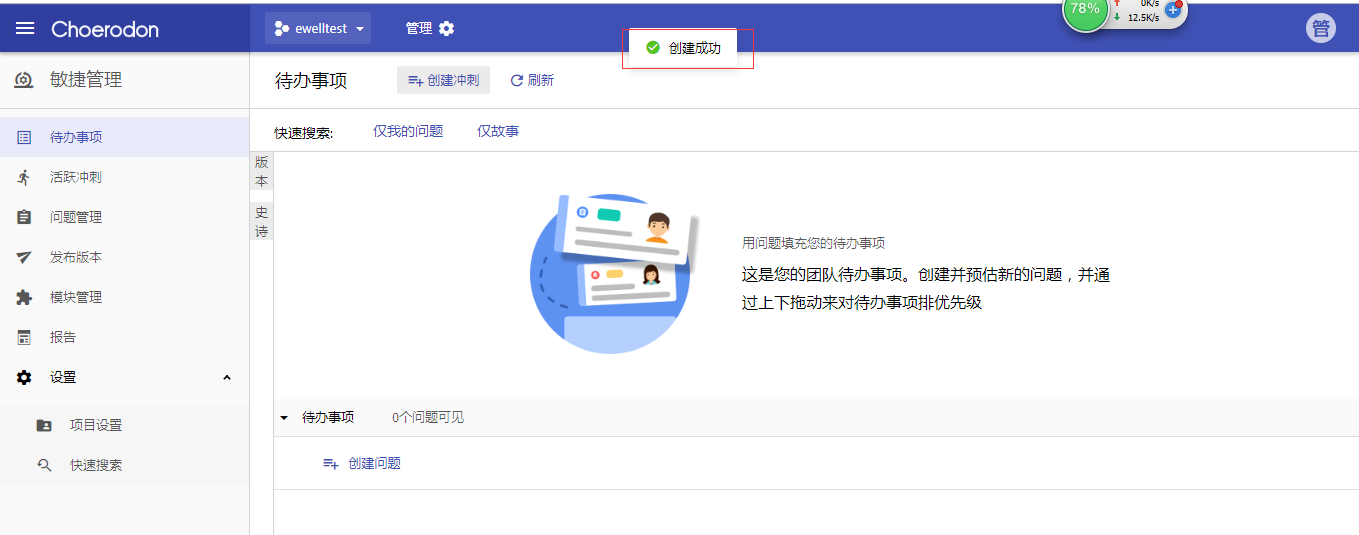This screenshot has width=1359, height=535.
Task: Click the 刷新 button
Action: click(x=532, y=80)
